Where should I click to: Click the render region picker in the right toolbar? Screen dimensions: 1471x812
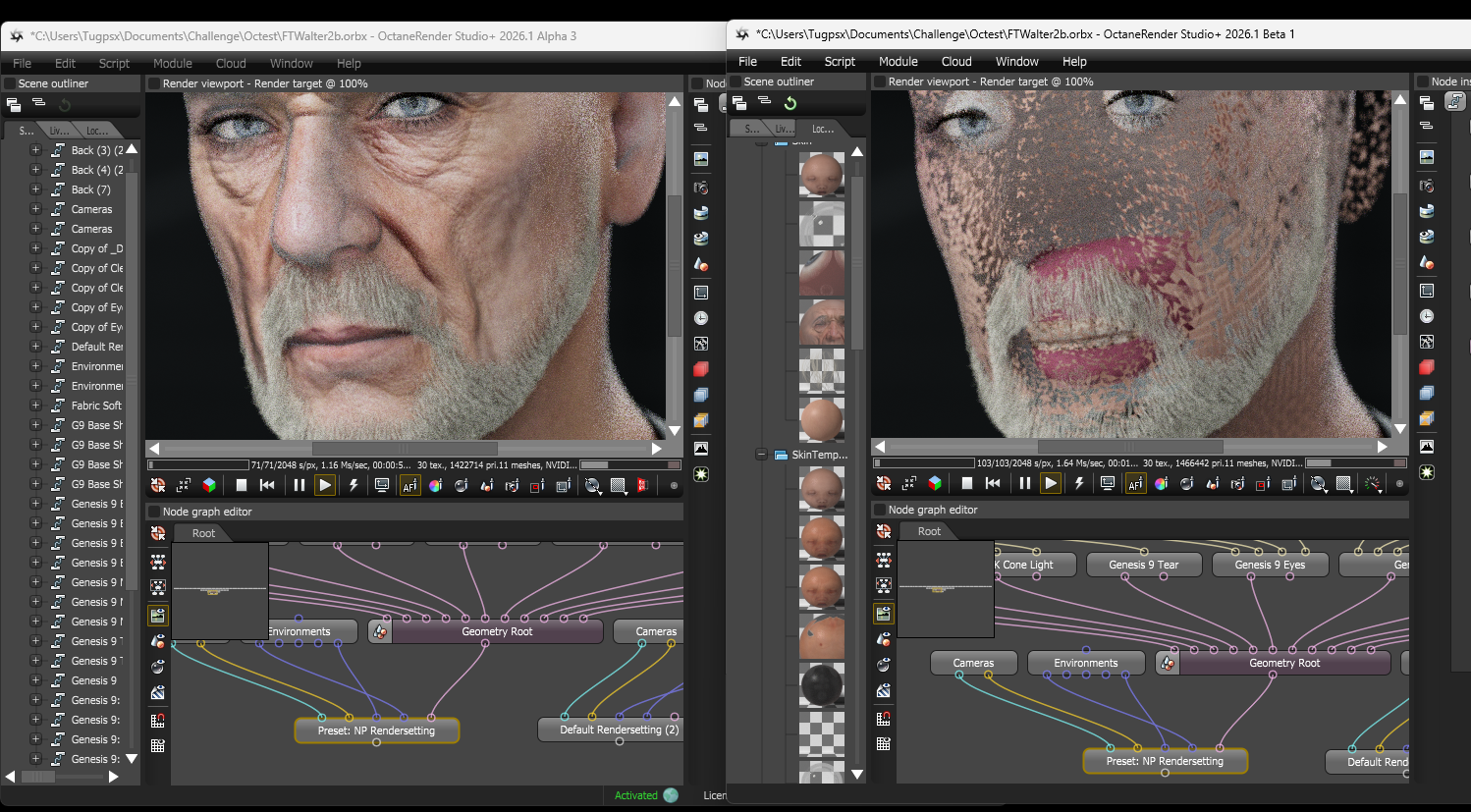tap(1263, 483)
